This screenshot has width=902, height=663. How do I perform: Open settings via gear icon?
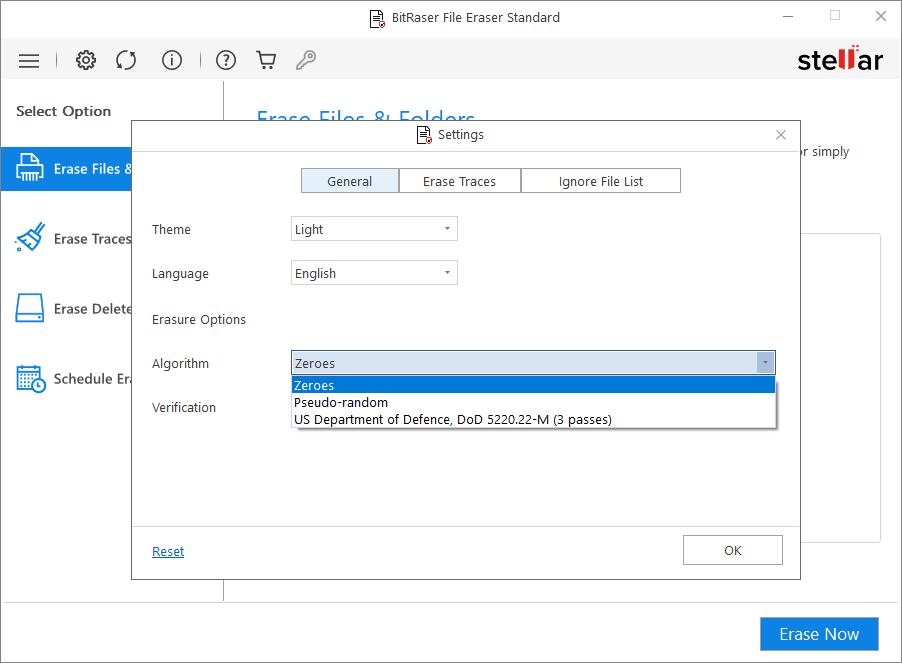(86, 60)
